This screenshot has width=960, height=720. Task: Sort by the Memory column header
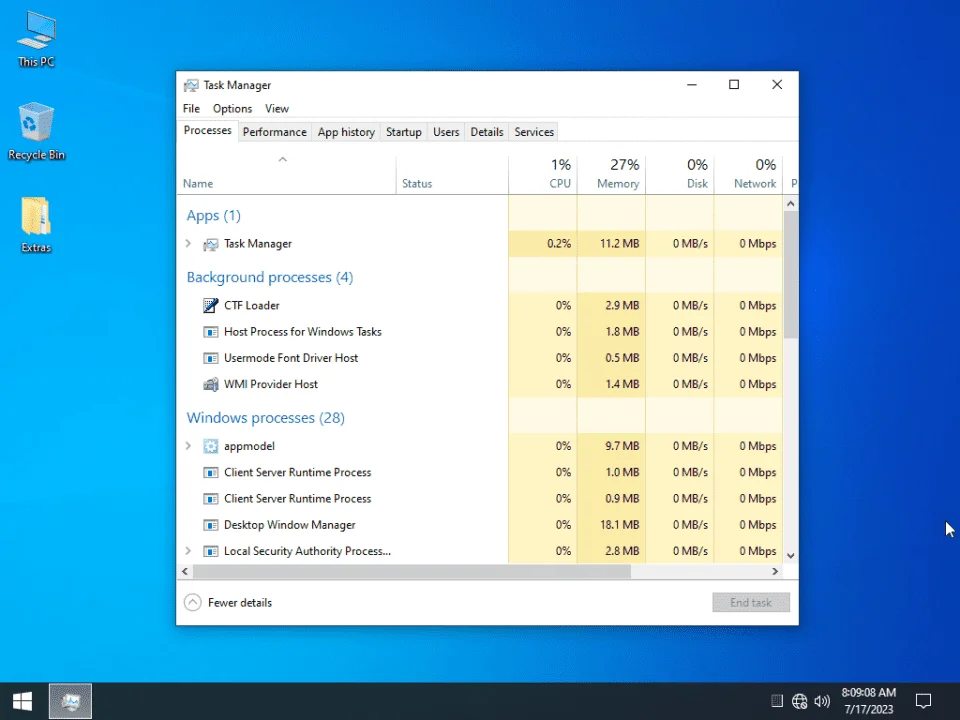pyautogui.click(x=611, y=174)
